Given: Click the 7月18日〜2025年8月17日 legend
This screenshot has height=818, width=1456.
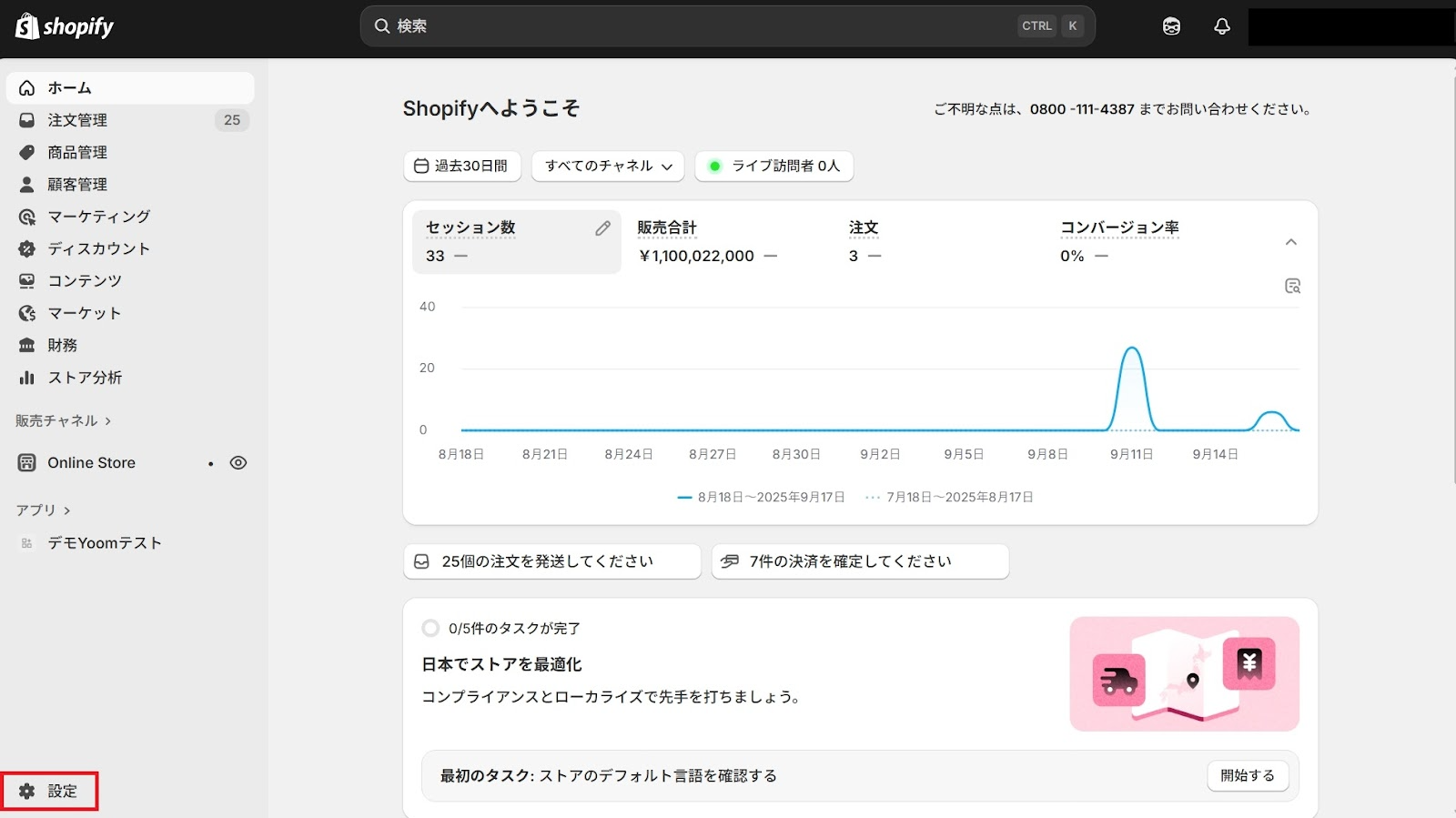Looking at the screenshot, I should pyautogui.click(x=949, y=498).
